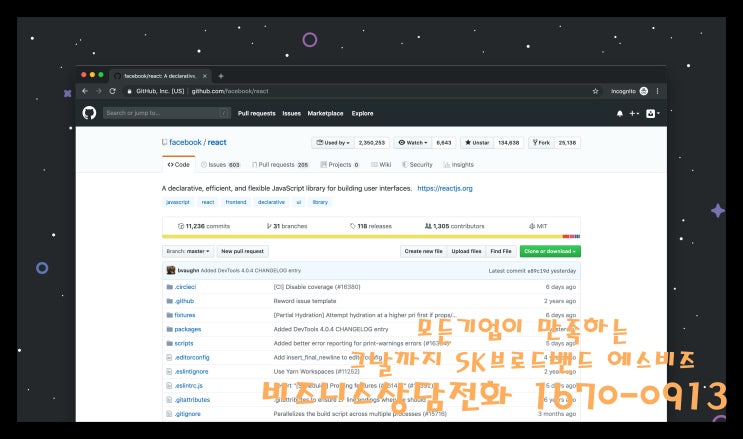Expand the Used by dropdown
Viewport: 743px width, 439px height.
(333, 143)
